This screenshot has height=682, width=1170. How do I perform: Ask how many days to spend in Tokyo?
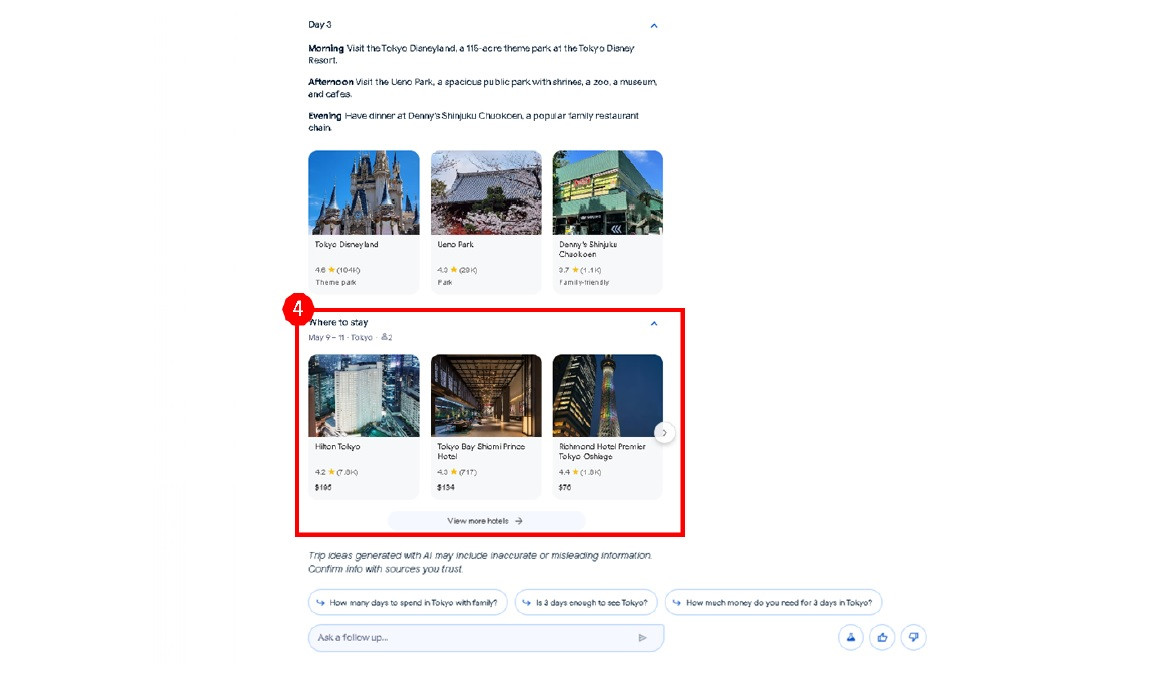click(407, 602)
